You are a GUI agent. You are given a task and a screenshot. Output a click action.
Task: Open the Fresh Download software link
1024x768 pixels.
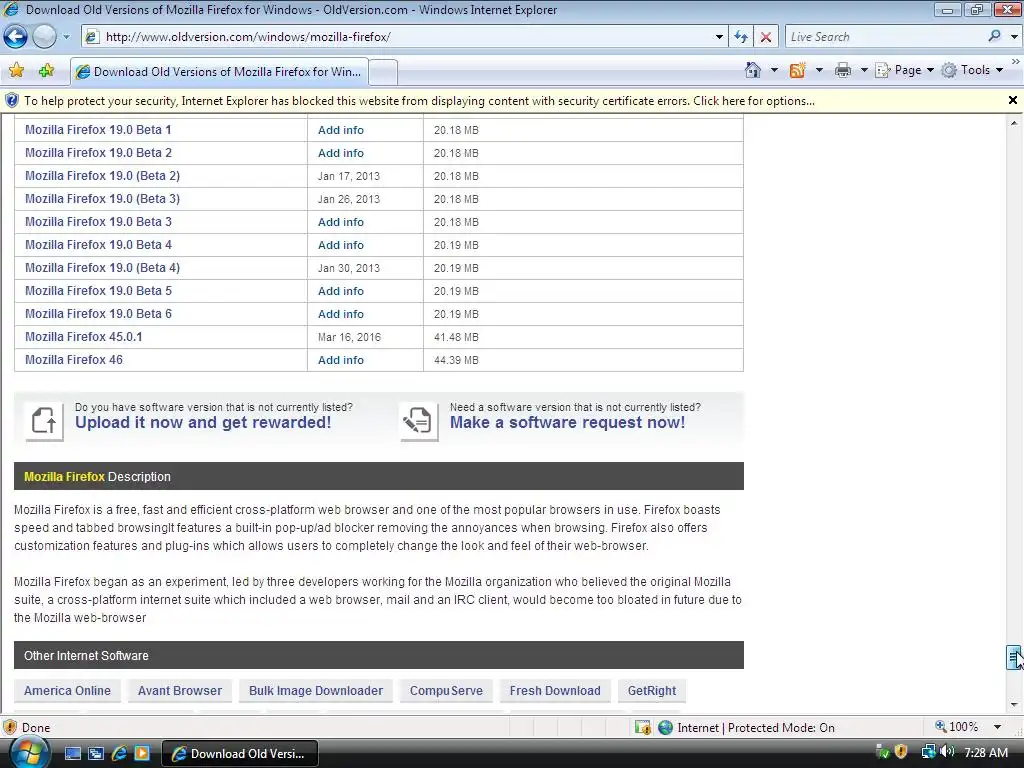click(x=555, y=691)
